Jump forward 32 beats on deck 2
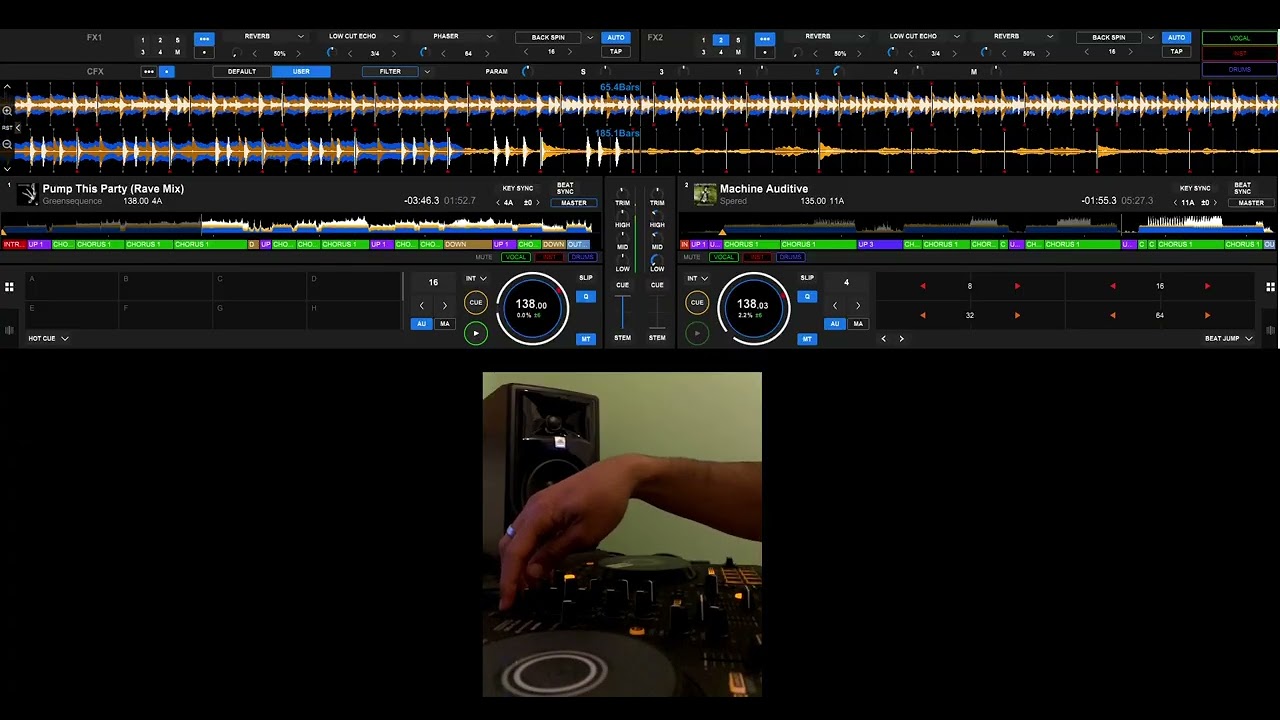 1017,316
